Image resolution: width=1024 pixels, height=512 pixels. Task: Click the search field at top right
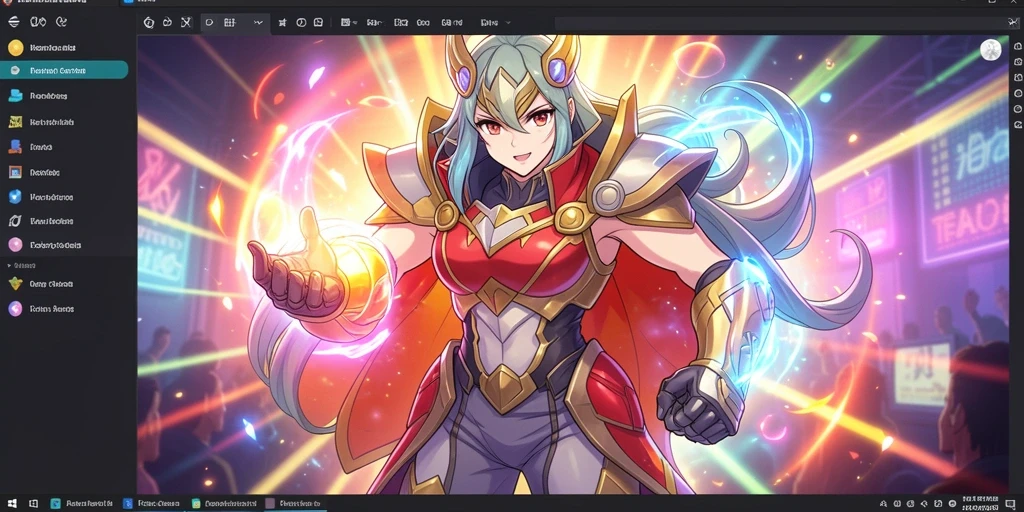(787, 23)
